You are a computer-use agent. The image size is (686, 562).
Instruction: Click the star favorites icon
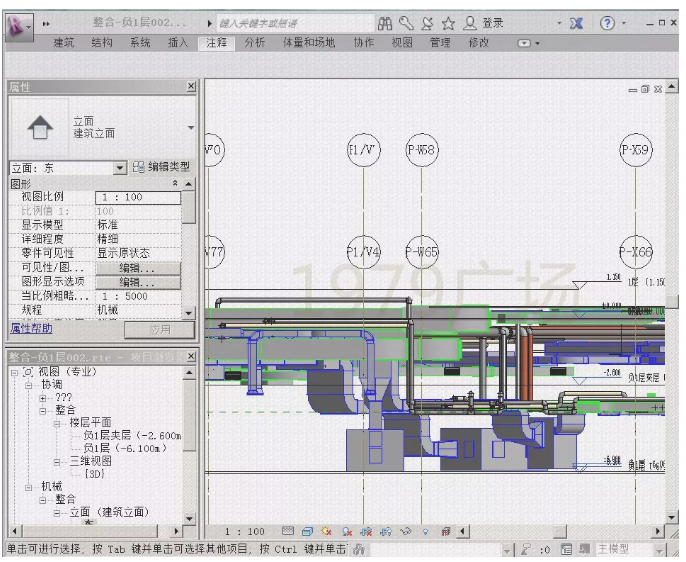coord(448,23)
